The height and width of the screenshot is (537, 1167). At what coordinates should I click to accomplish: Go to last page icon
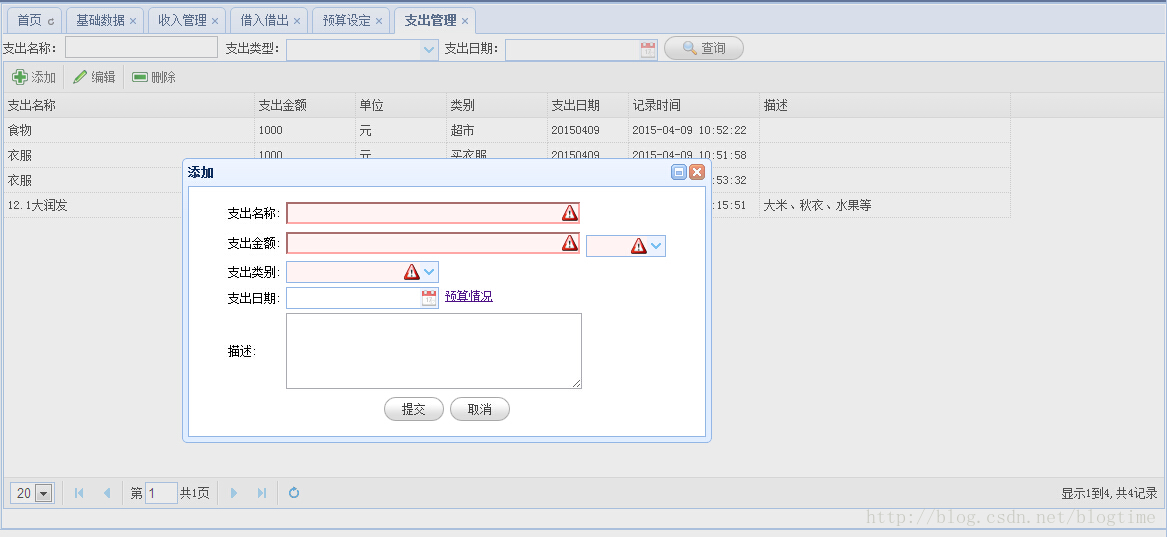pos(261,493)
